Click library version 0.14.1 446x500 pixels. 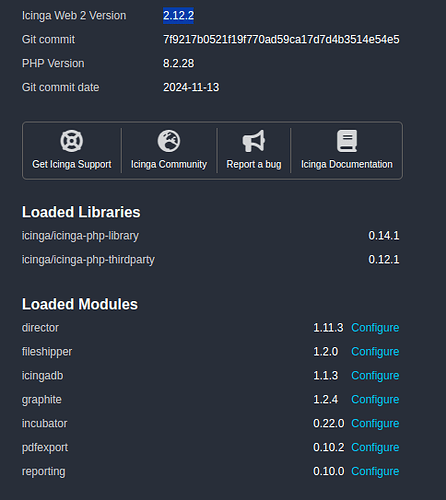pyautogui.click(x=384, y=236)
